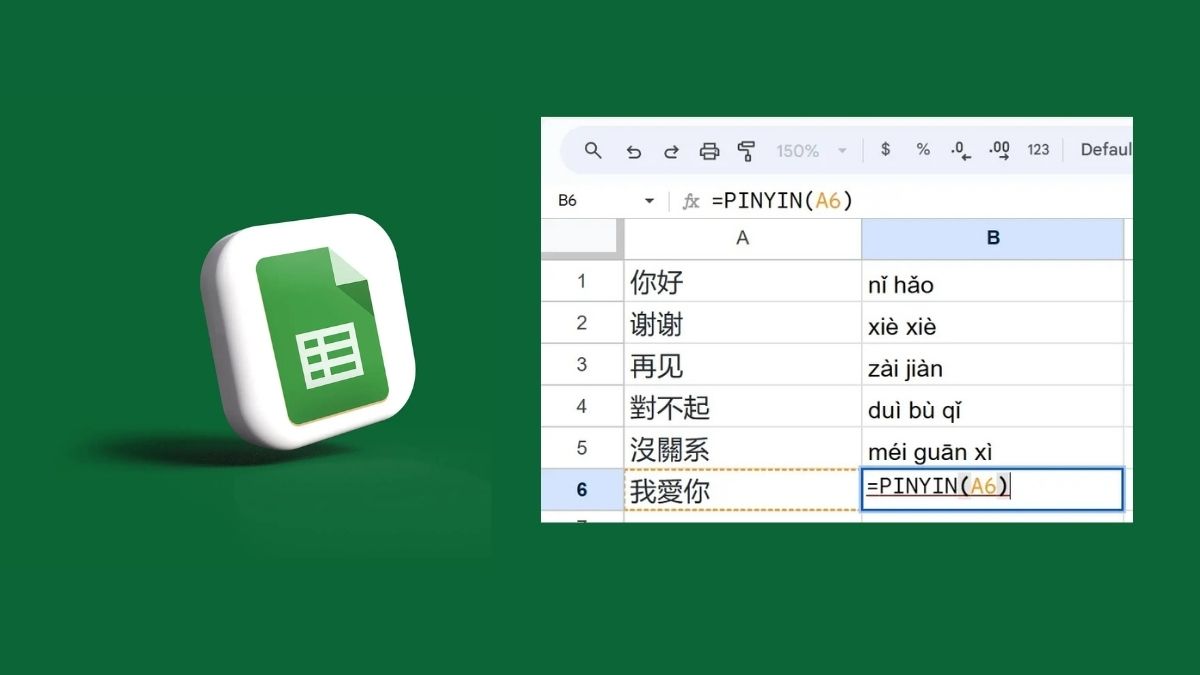
Task: Select column A header
Action: click(x=742, y=238)
